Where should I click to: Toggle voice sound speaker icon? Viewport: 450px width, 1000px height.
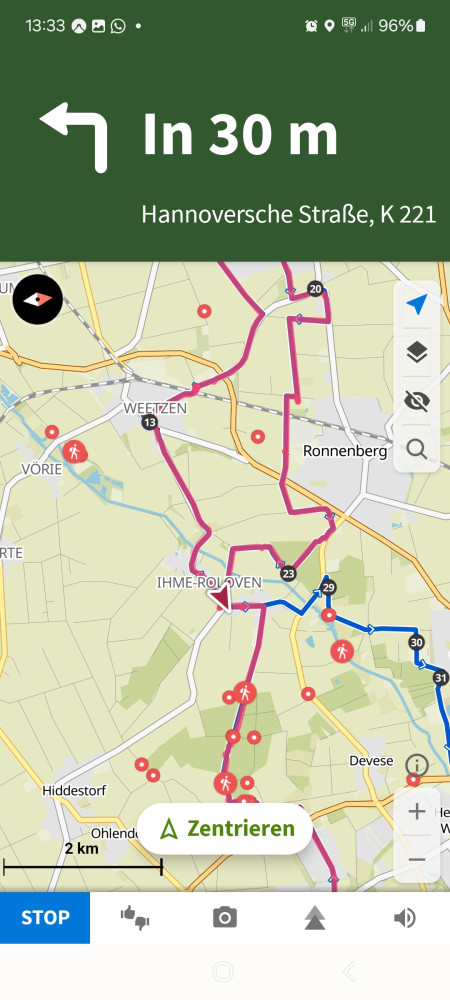pyautogui.click(x=405, y=918)
